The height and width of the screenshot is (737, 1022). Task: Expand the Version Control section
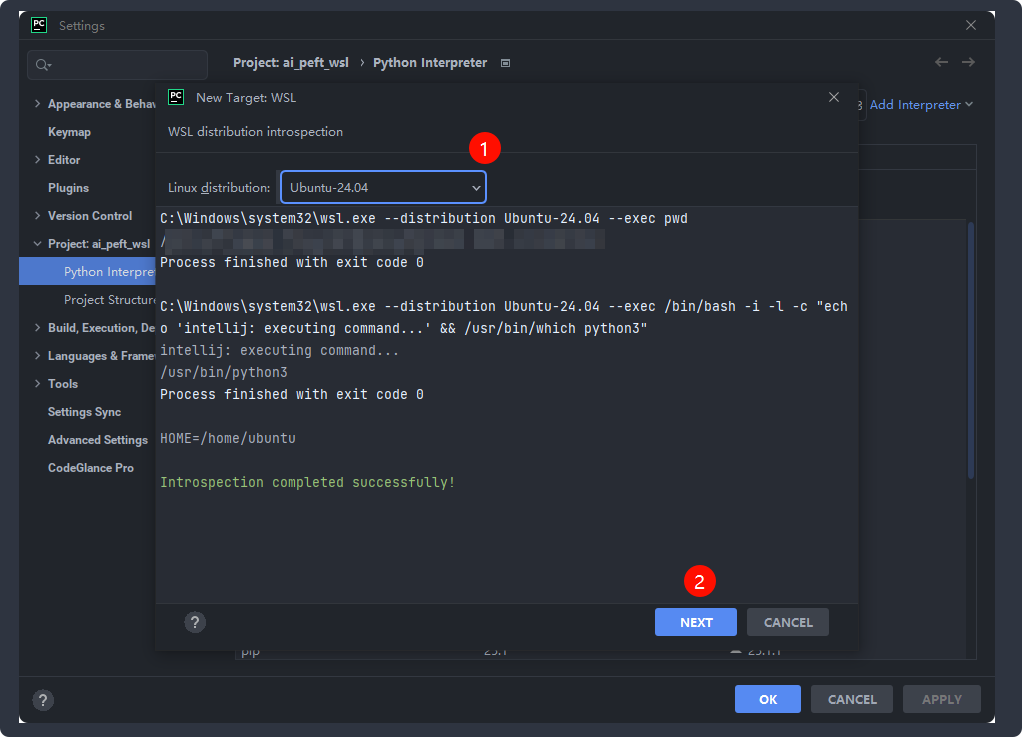pos(37,216)
